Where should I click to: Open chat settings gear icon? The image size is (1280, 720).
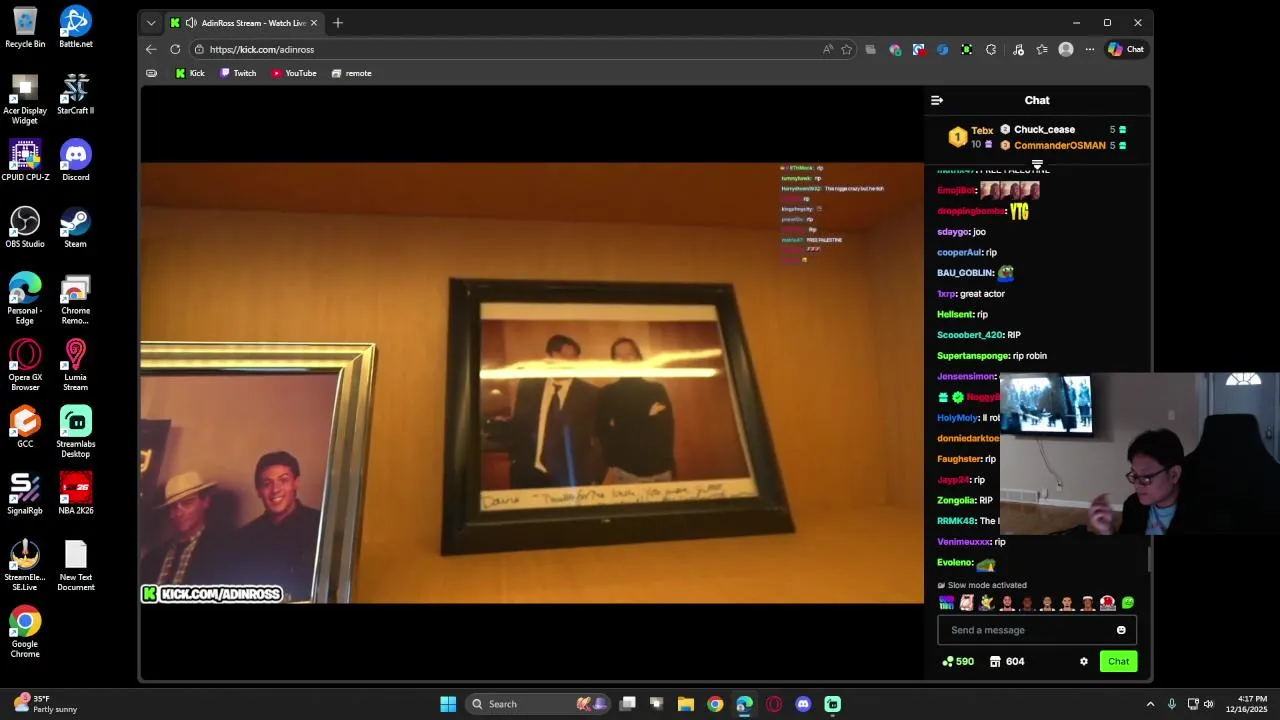click(x=1083, y=661)
